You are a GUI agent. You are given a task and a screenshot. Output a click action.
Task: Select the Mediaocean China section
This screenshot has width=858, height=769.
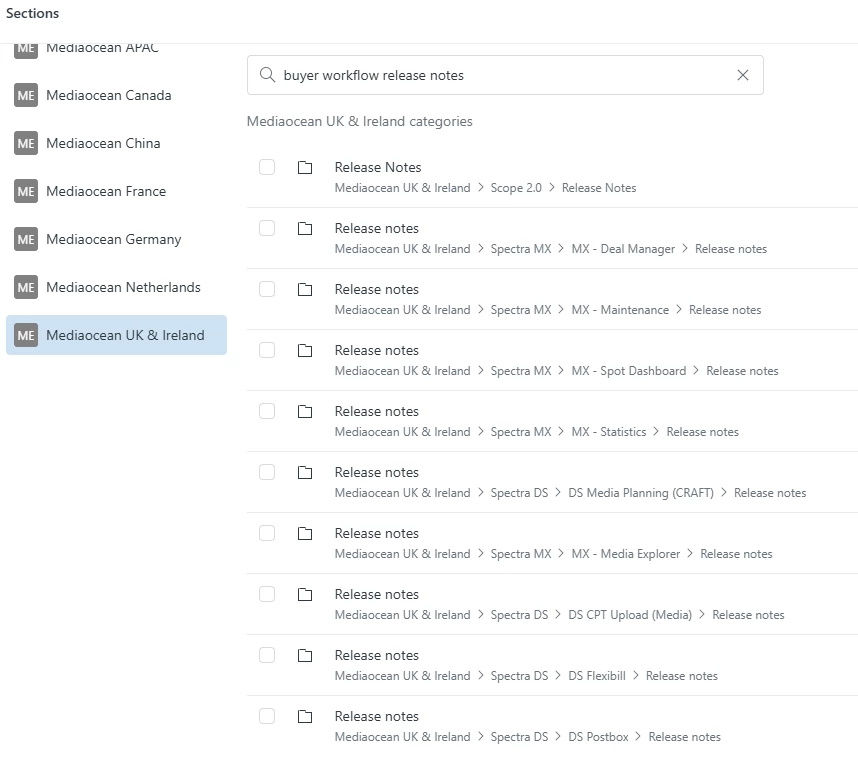point(116,143)
